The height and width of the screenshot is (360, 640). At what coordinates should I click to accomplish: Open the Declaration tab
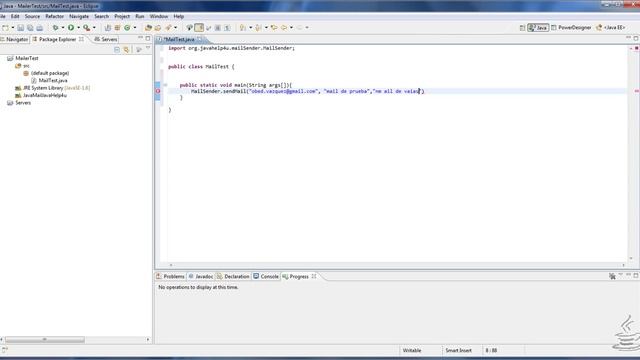233,276
